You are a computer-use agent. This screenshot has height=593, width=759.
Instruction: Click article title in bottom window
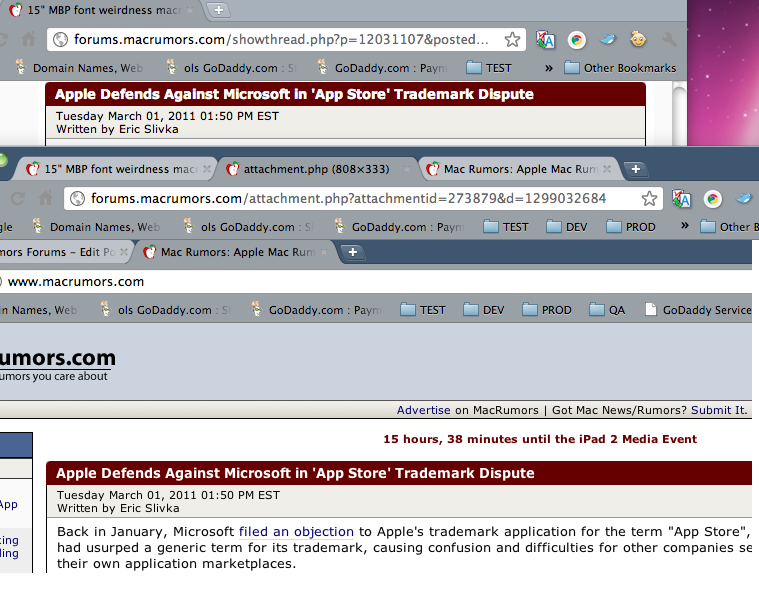point(295,473)
